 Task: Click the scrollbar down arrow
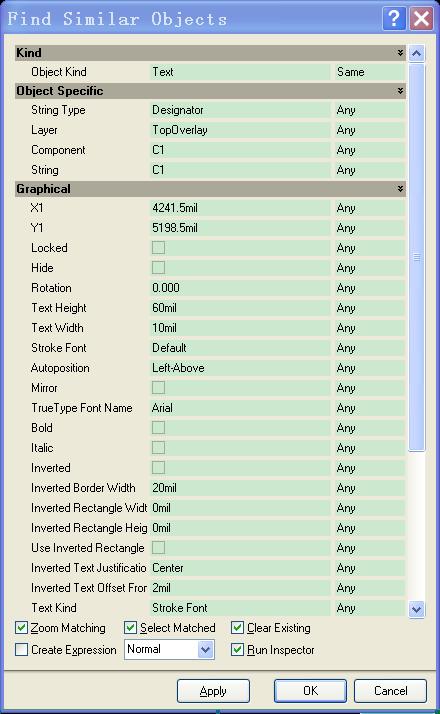coord(416,609)
